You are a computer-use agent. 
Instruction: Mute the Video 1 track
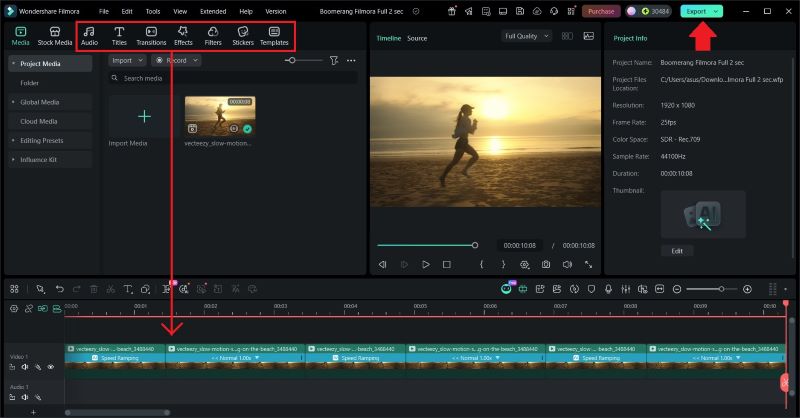[24, 367]
